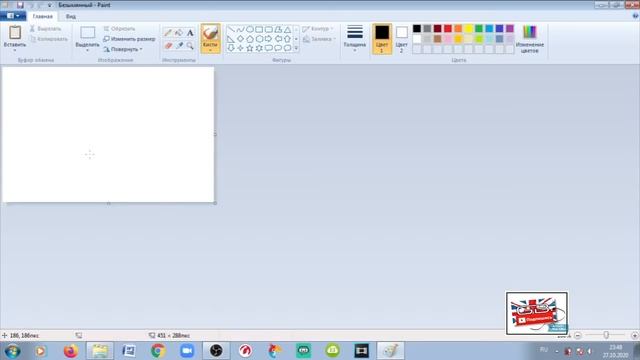Open the Quick Access Toolbar customize arrow
The height and width of the screenshot is (360, 640).
point(49,5)
